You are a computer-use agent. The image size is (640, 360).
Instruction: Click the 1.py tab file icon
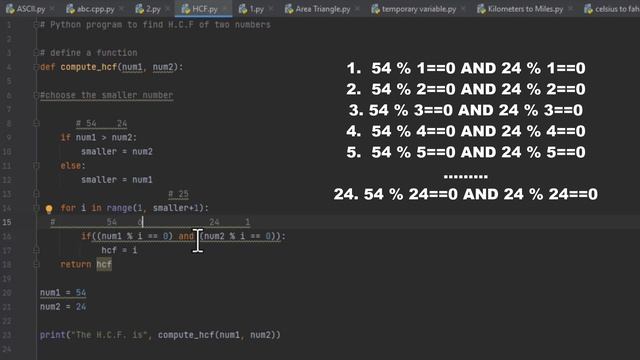click(243, 9)
